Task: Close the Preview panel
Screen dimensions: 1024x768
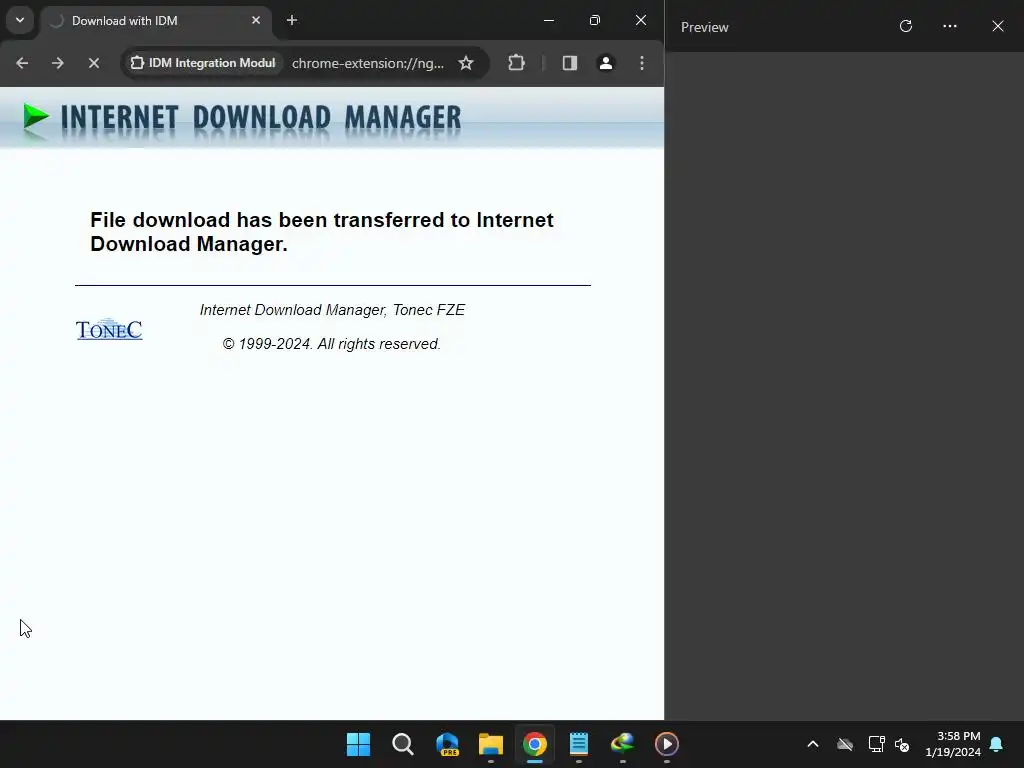Action: [x=997, y=26]
